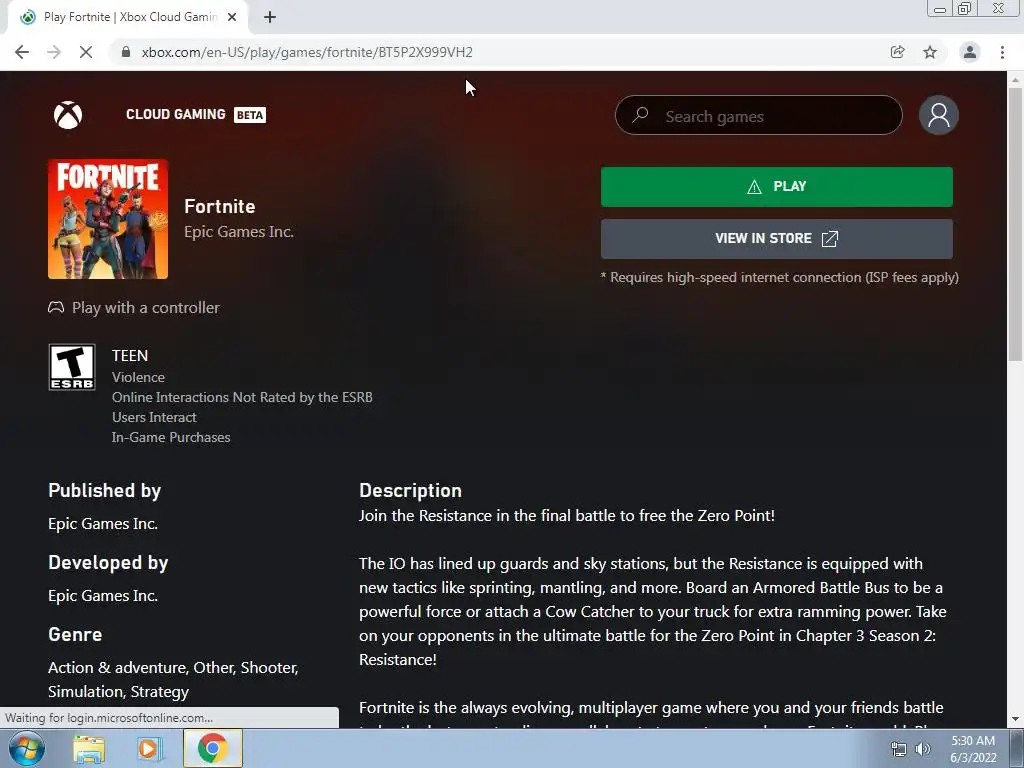Click the browser forward arrow

tap(54, 52)
